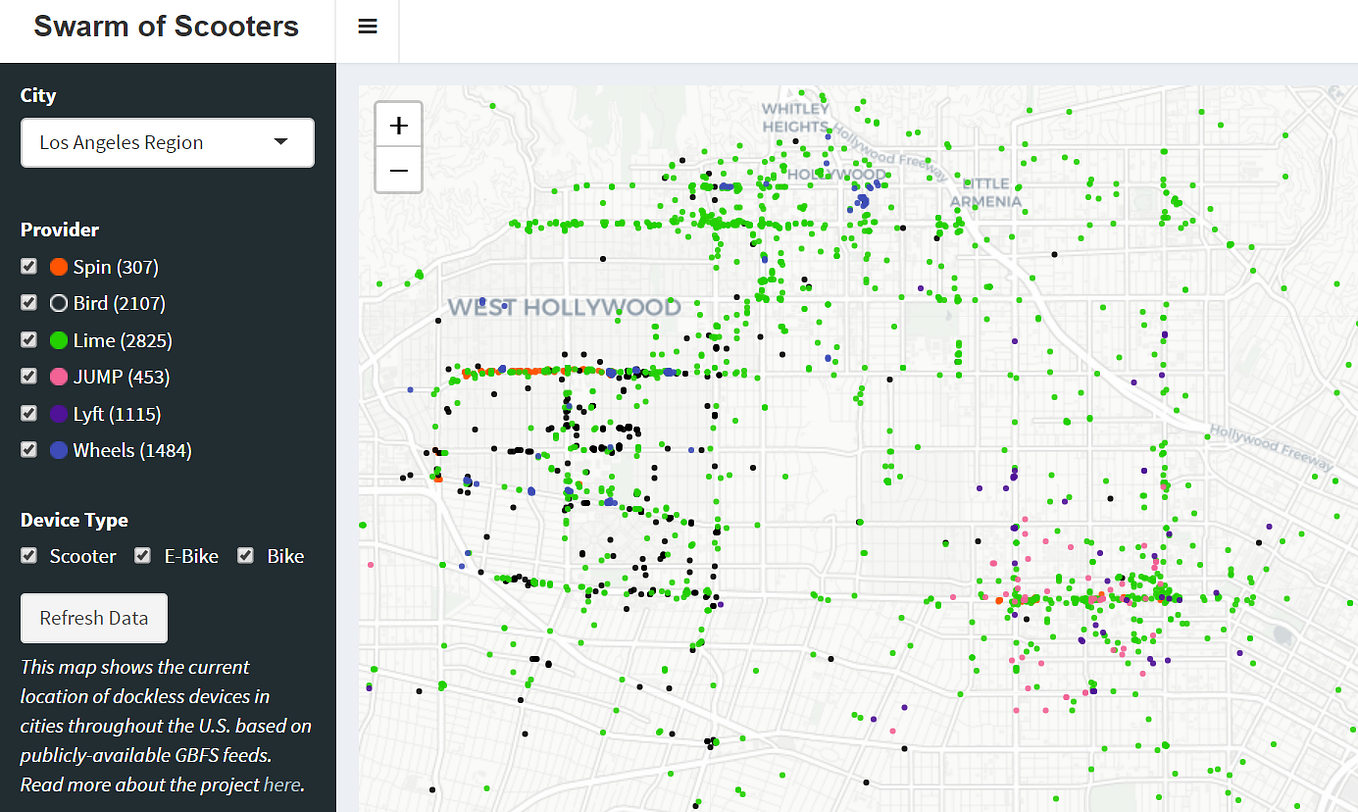This screenshot has width=1358, height=812.
Task: Click the Wheels blue provider dot icon
Action: point(57,450)
